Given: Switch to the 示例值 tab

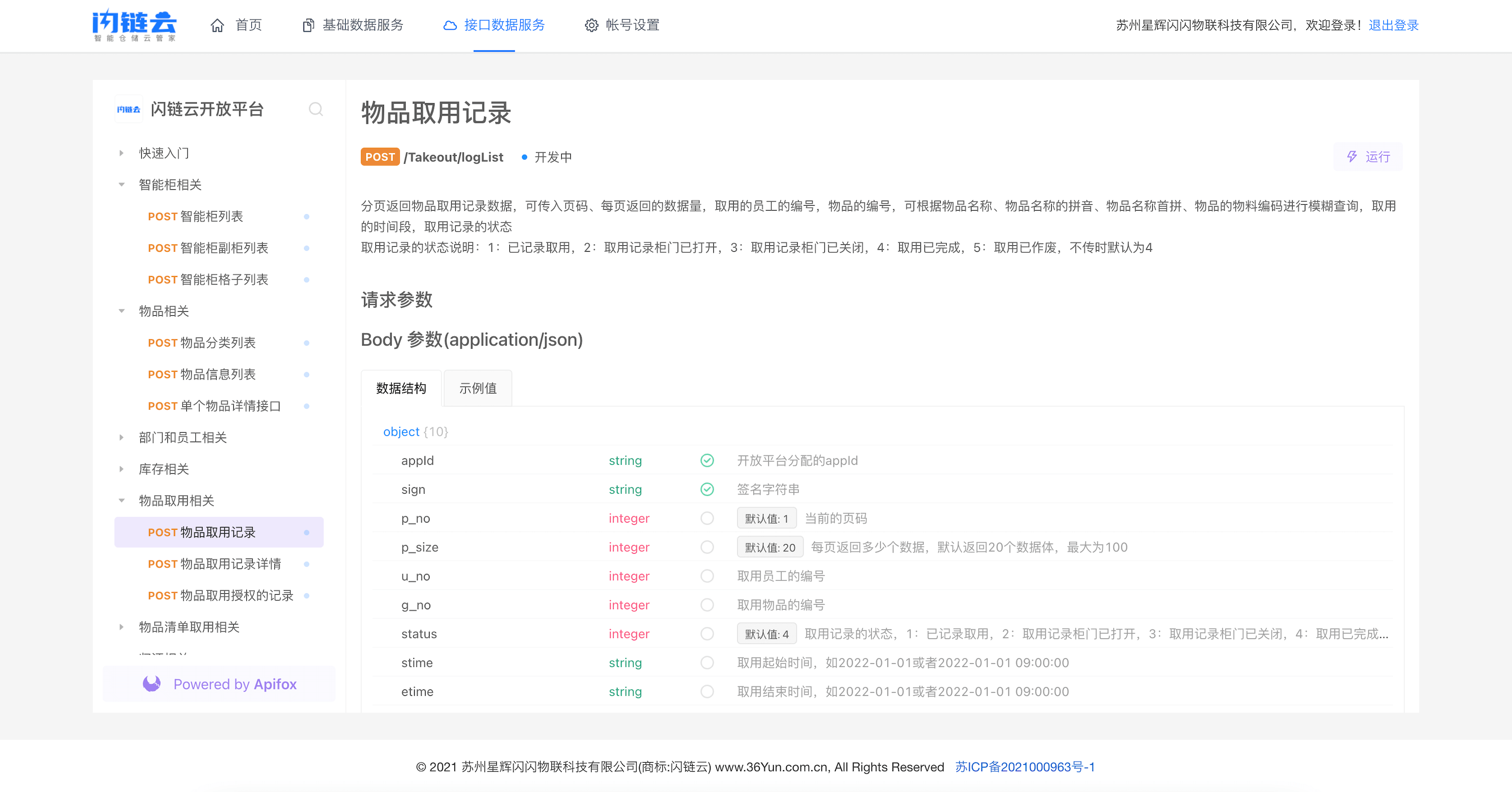Looking at the screenshot, I should pyautogui.click(x=478, y=388).
